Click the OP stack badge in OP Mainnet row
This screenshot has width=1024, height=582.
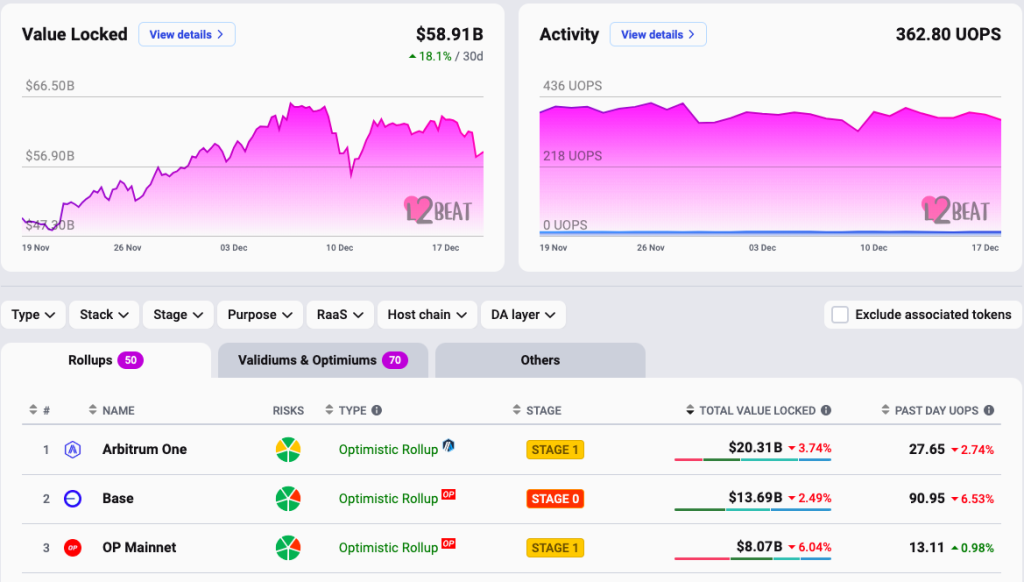tap(449, 543)
